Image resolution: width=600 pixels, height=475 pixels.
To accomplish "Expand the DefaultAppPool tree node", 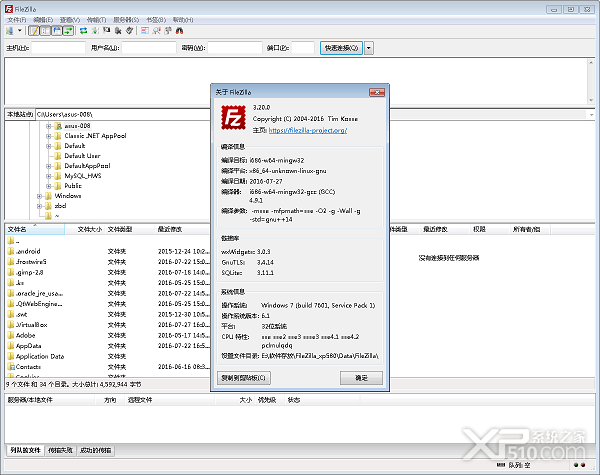I will 49,166.
